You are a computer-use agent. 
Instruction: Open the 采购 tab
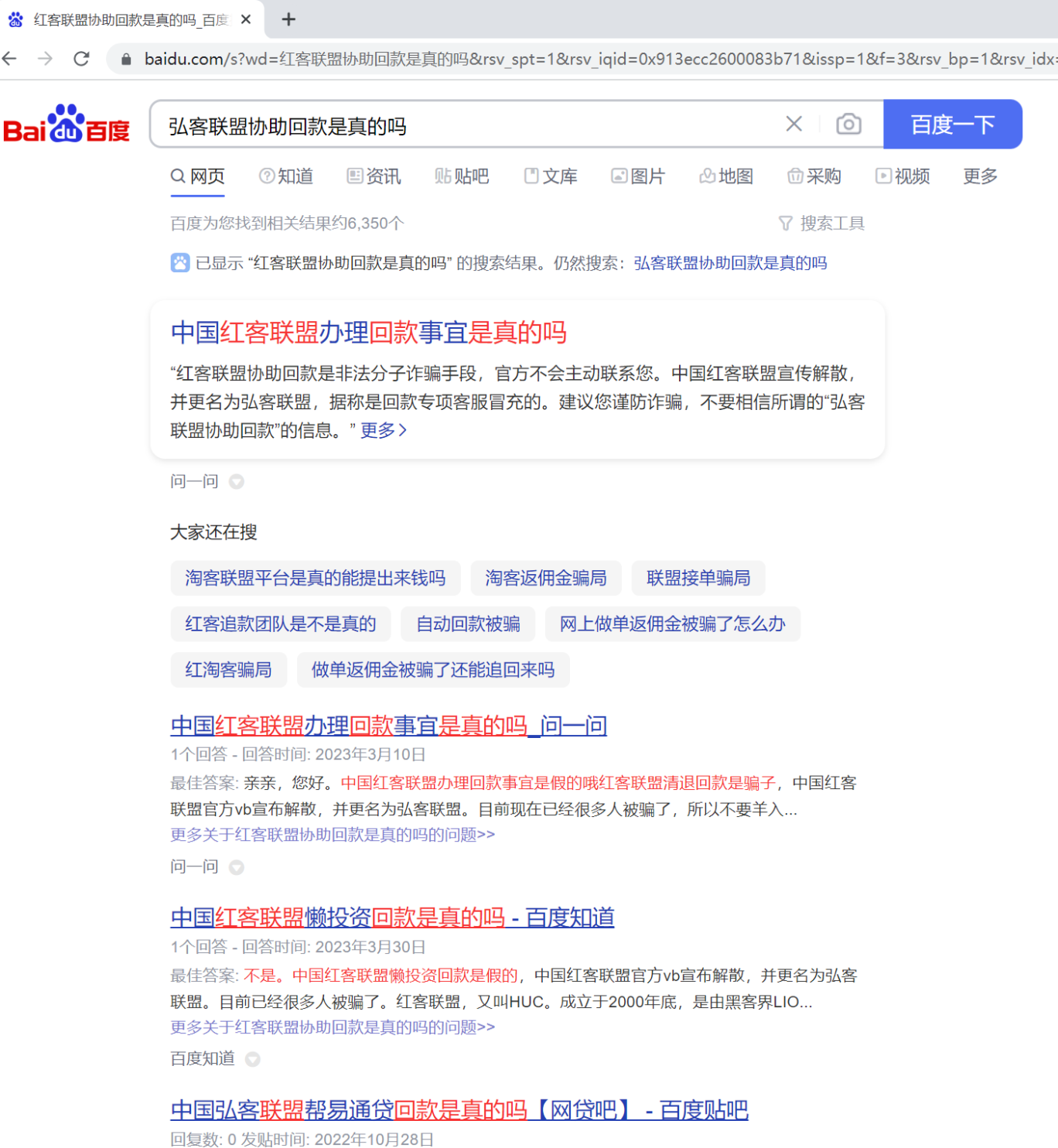pyautogui.click(x=814, y=176)
